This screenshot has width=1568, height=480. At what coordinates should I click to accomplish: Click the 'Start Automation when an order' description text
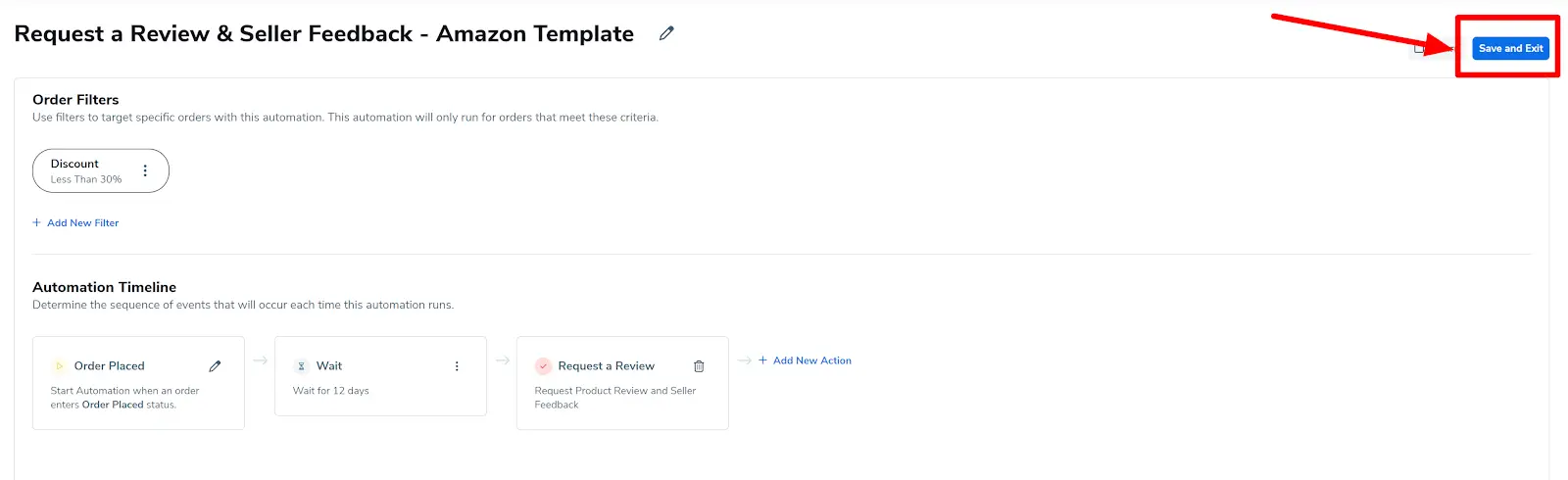point(124,391)
